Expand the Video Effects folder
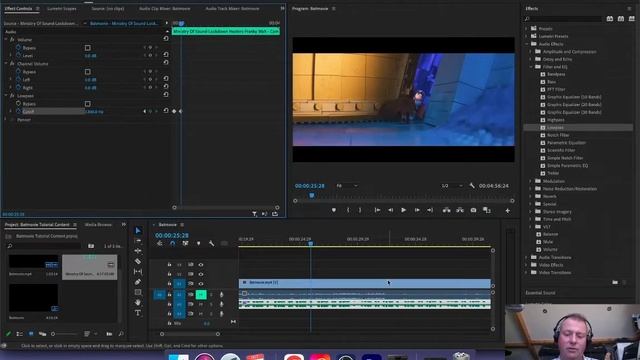The height and width of the screenshot is (360, 640). pyautogui.click(x=527, y=265)
